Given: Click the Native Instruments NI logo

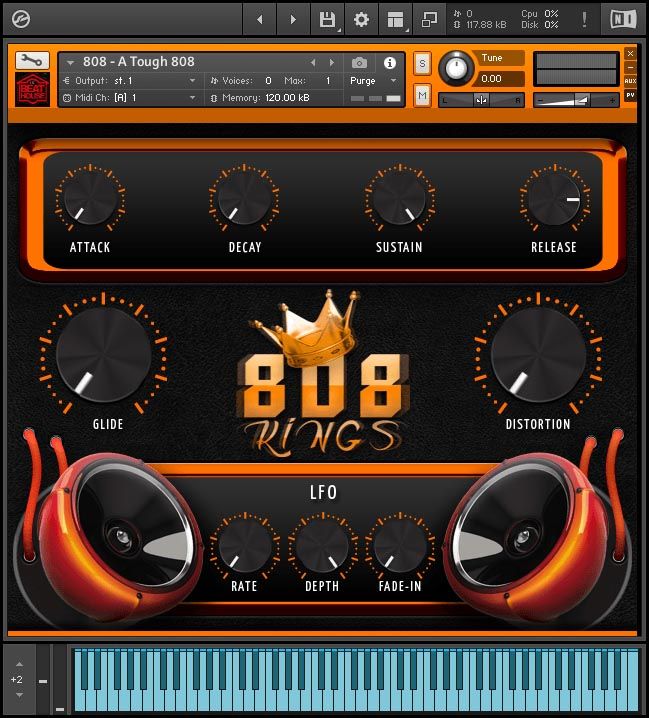Looking at the screenshot, I should tap(621, 19).
